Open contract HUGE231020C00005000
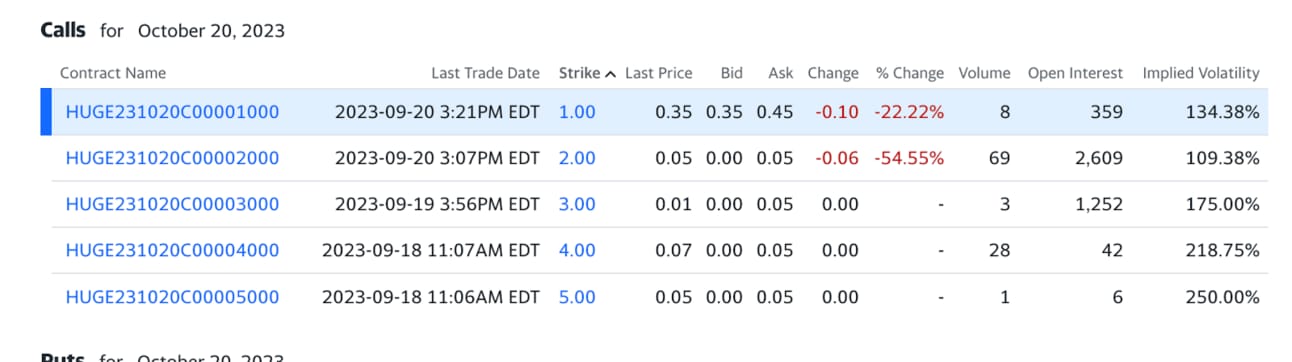 click(172, 297)
